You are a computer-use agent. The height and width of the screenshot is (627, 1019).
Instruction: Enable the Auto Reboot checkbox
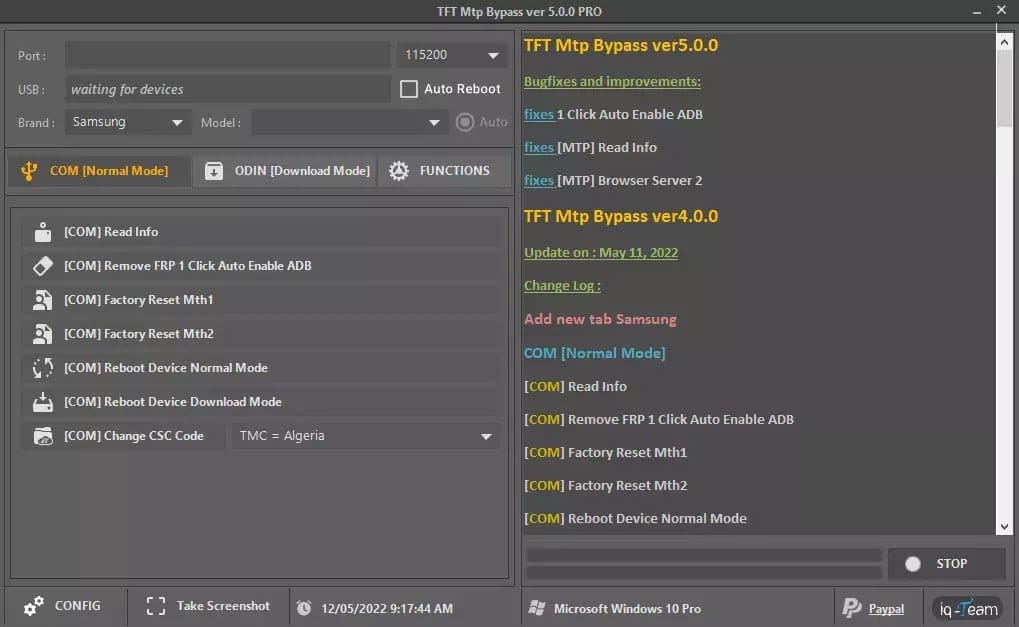409,88
